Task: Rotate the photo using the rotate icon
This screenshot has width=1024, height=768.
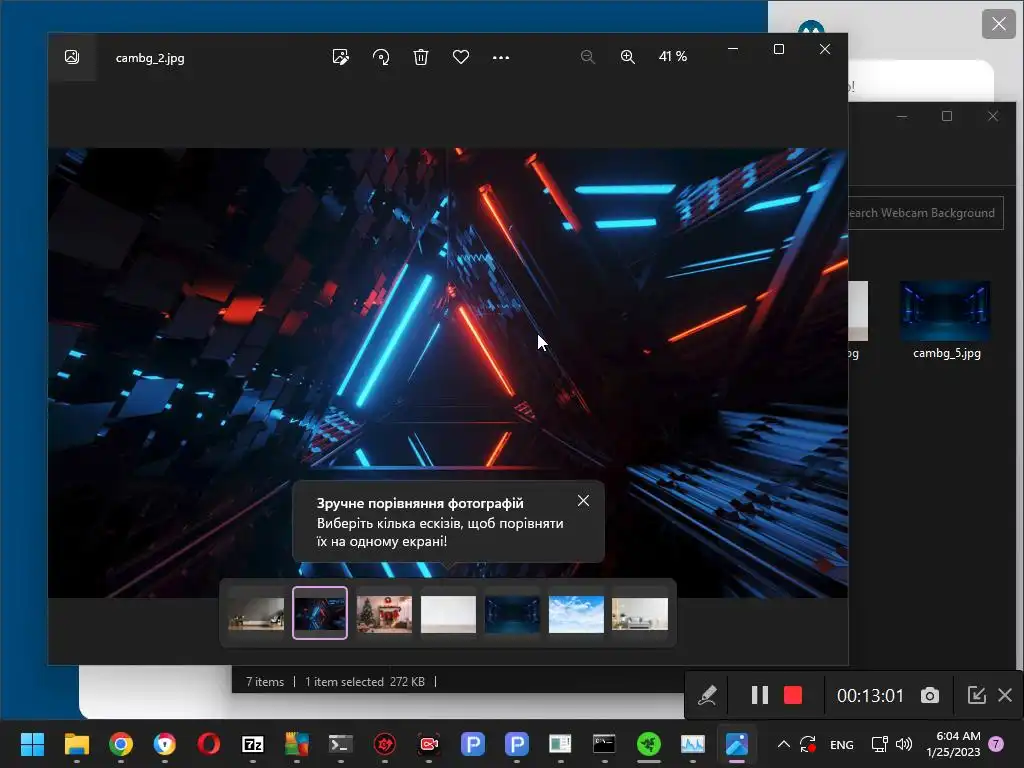Action: 381,57
